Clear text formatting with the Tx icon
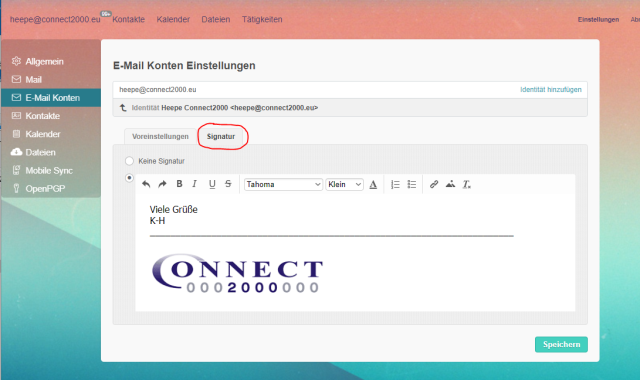640x380 pixels. (x=467, y=184)
